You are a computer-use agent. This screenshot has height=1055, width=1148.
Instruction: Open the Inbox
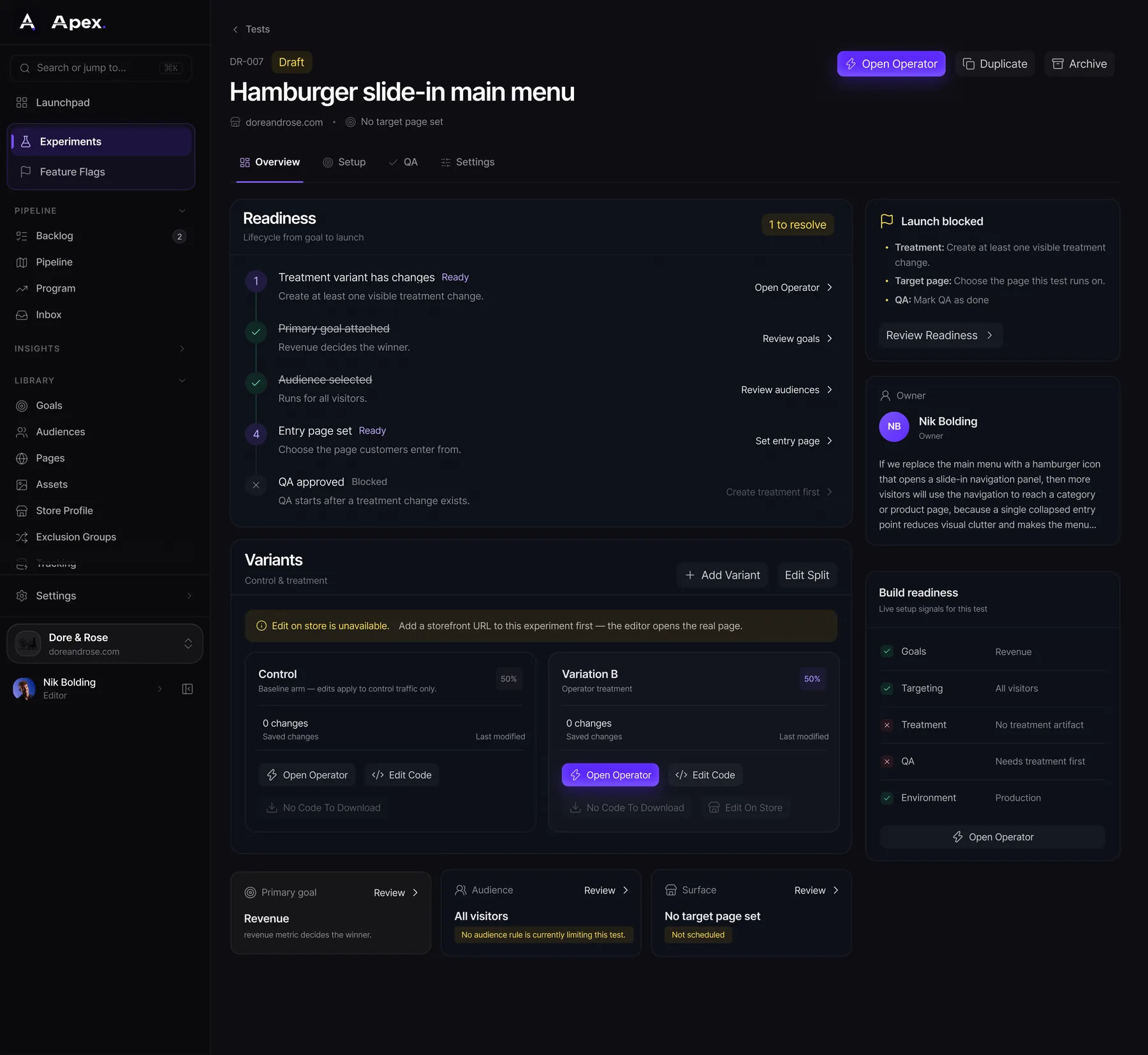click(101, 314)
